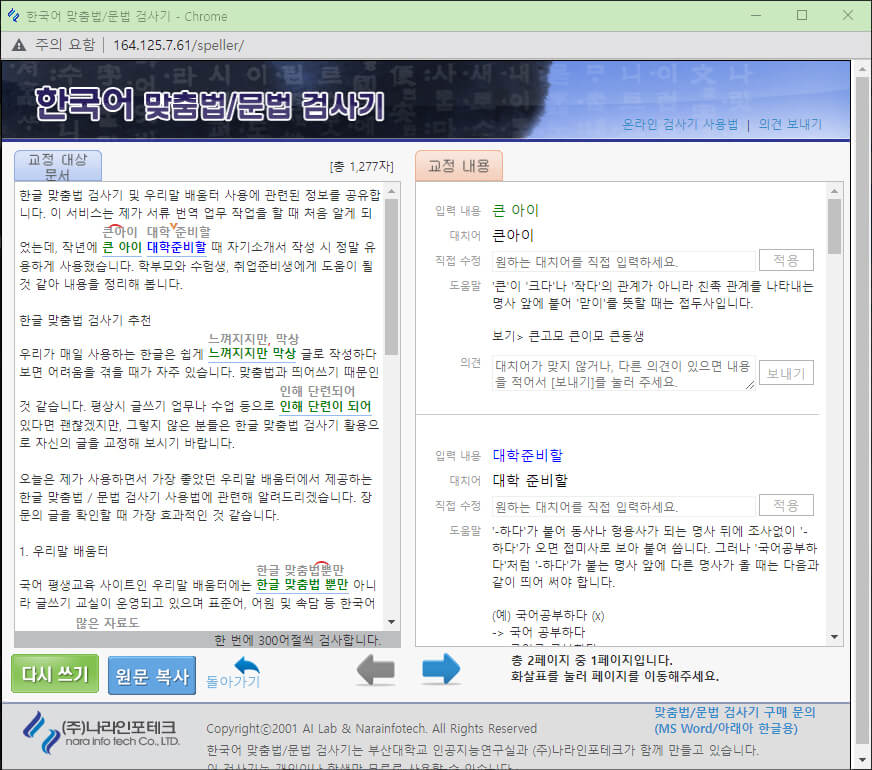The width and height of the screenshot is (872, 770).
Task: Select the 교정 내용 tab header
Action: 458,166
